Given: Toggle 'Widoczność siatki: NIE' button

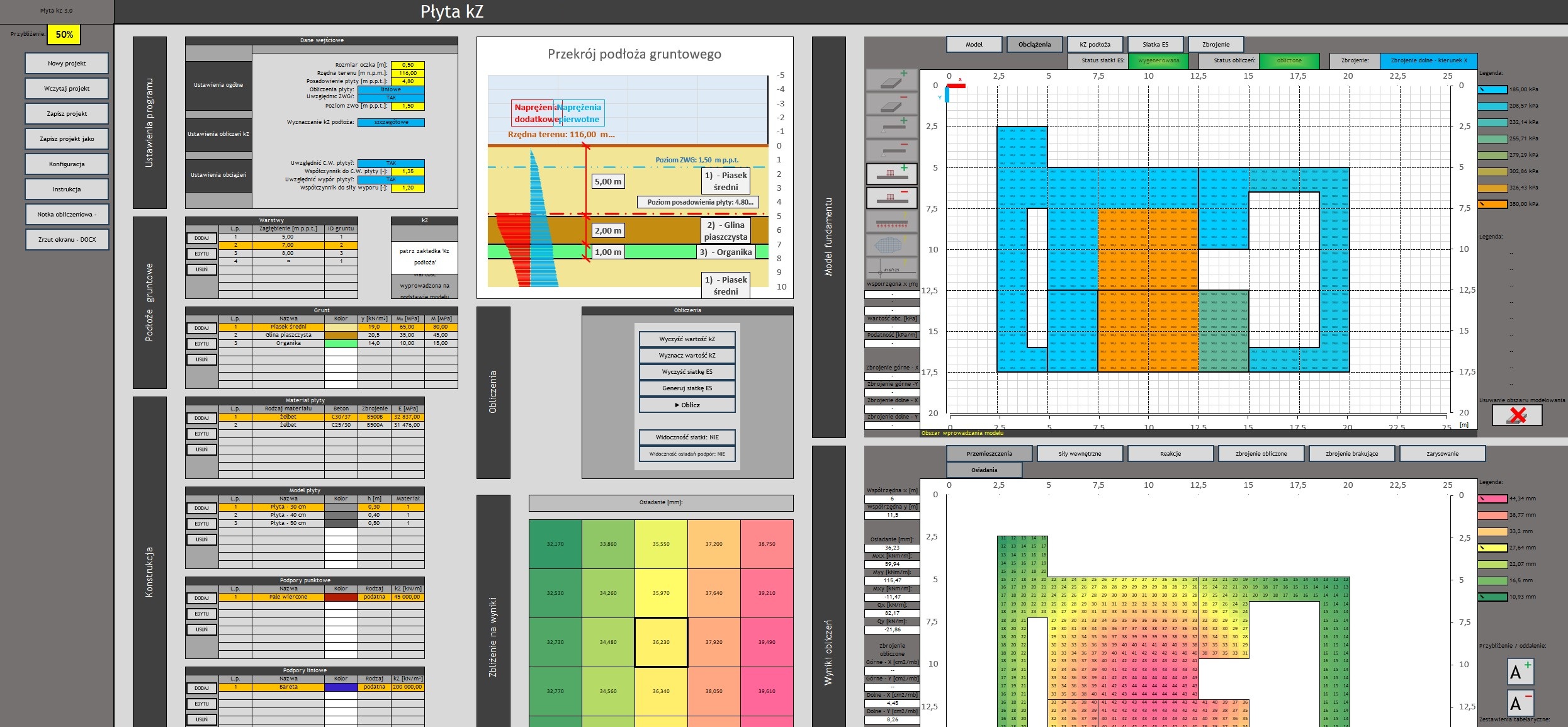Looking at the screenshot, I should 687,437.
